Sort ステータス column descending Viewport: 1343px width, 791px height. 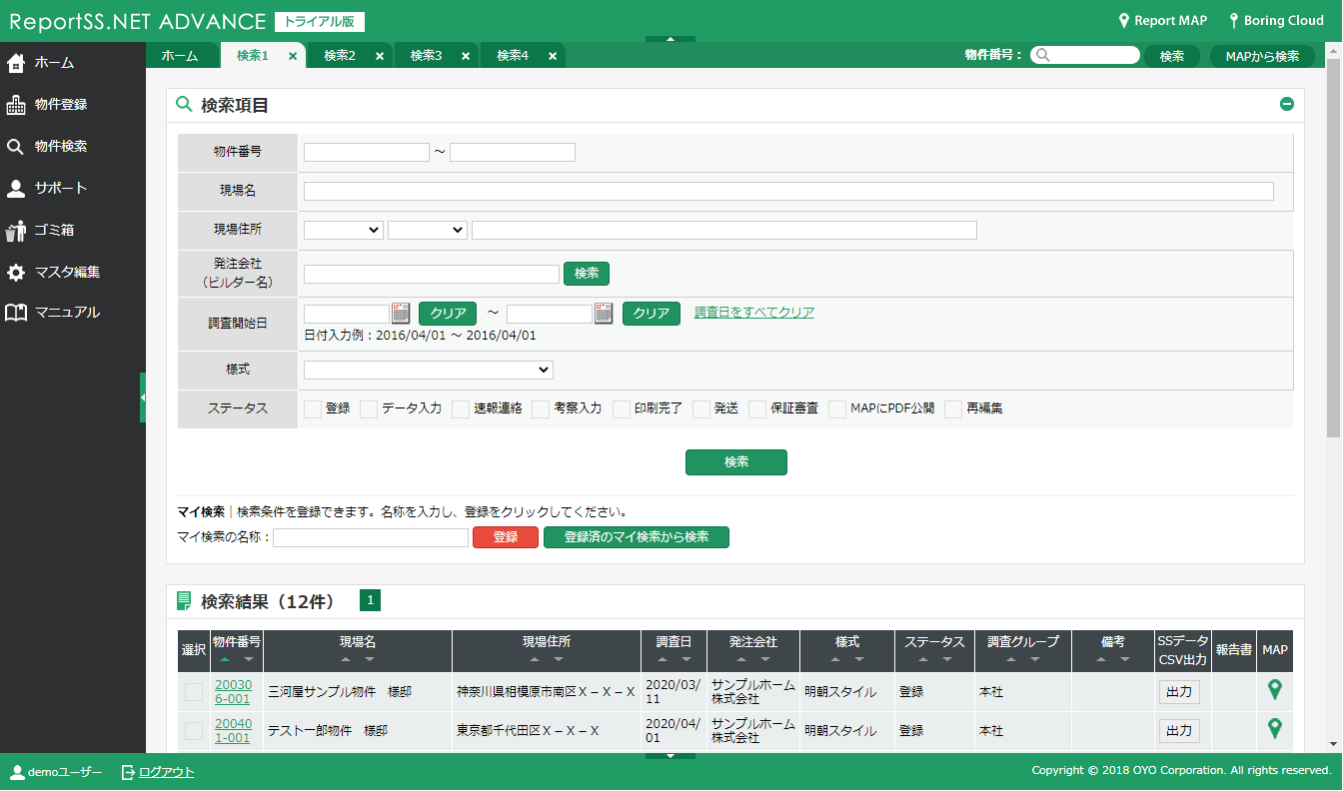(947, 660)
